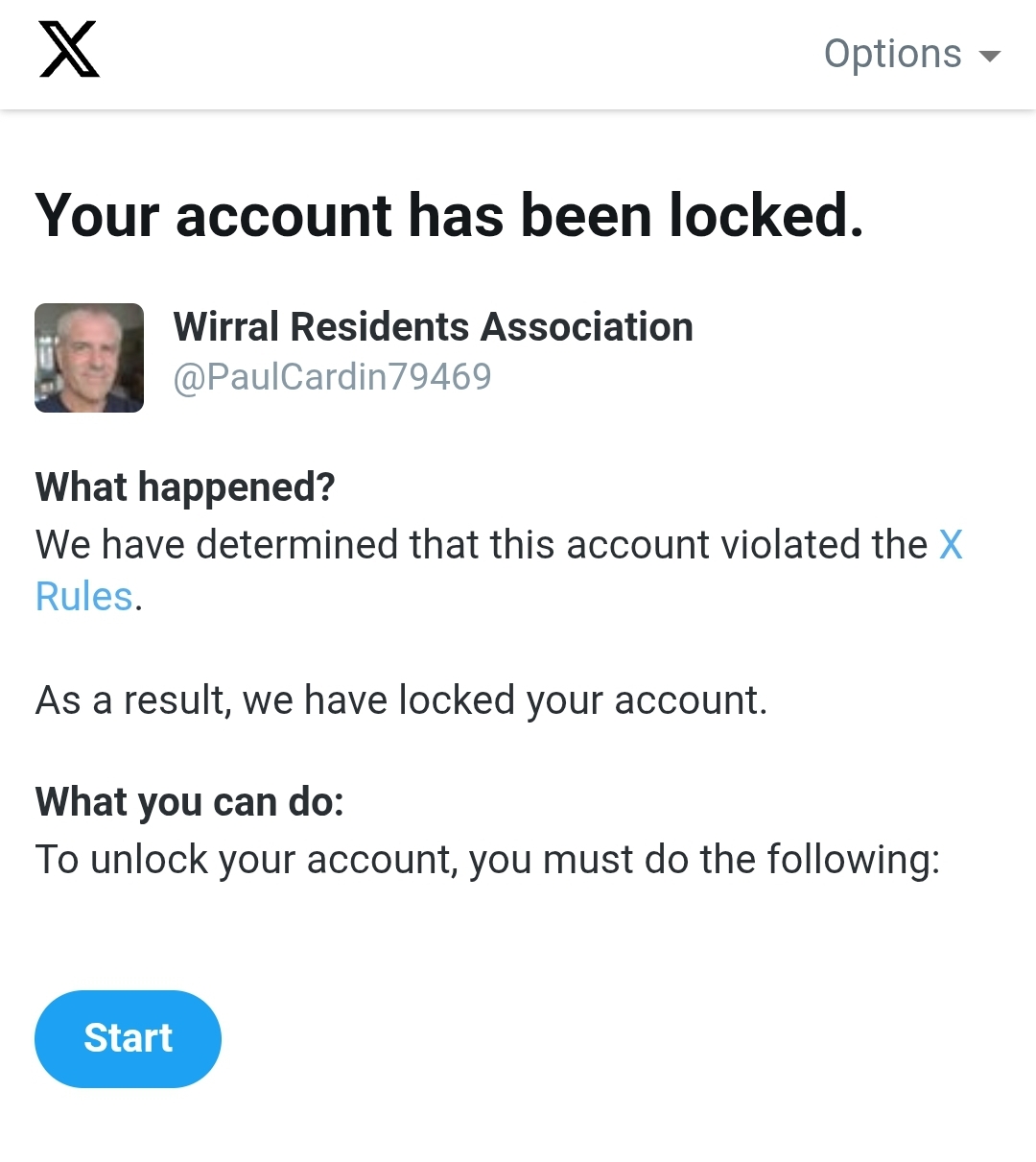Click the 'Your account has been locked.' heading

coord(449,215)
